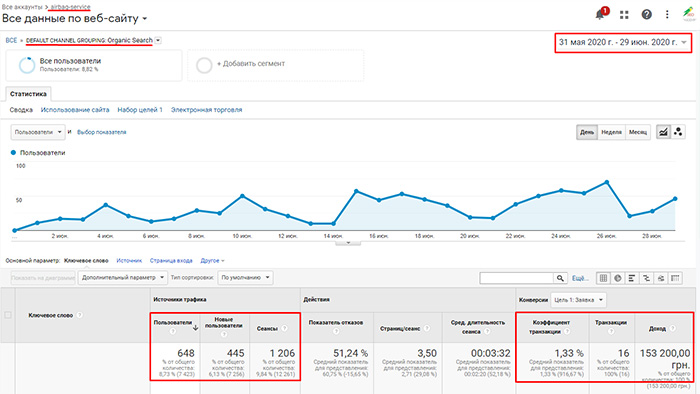
Task: Open the three-dot options menu
Action: click(x=667, y=15)
